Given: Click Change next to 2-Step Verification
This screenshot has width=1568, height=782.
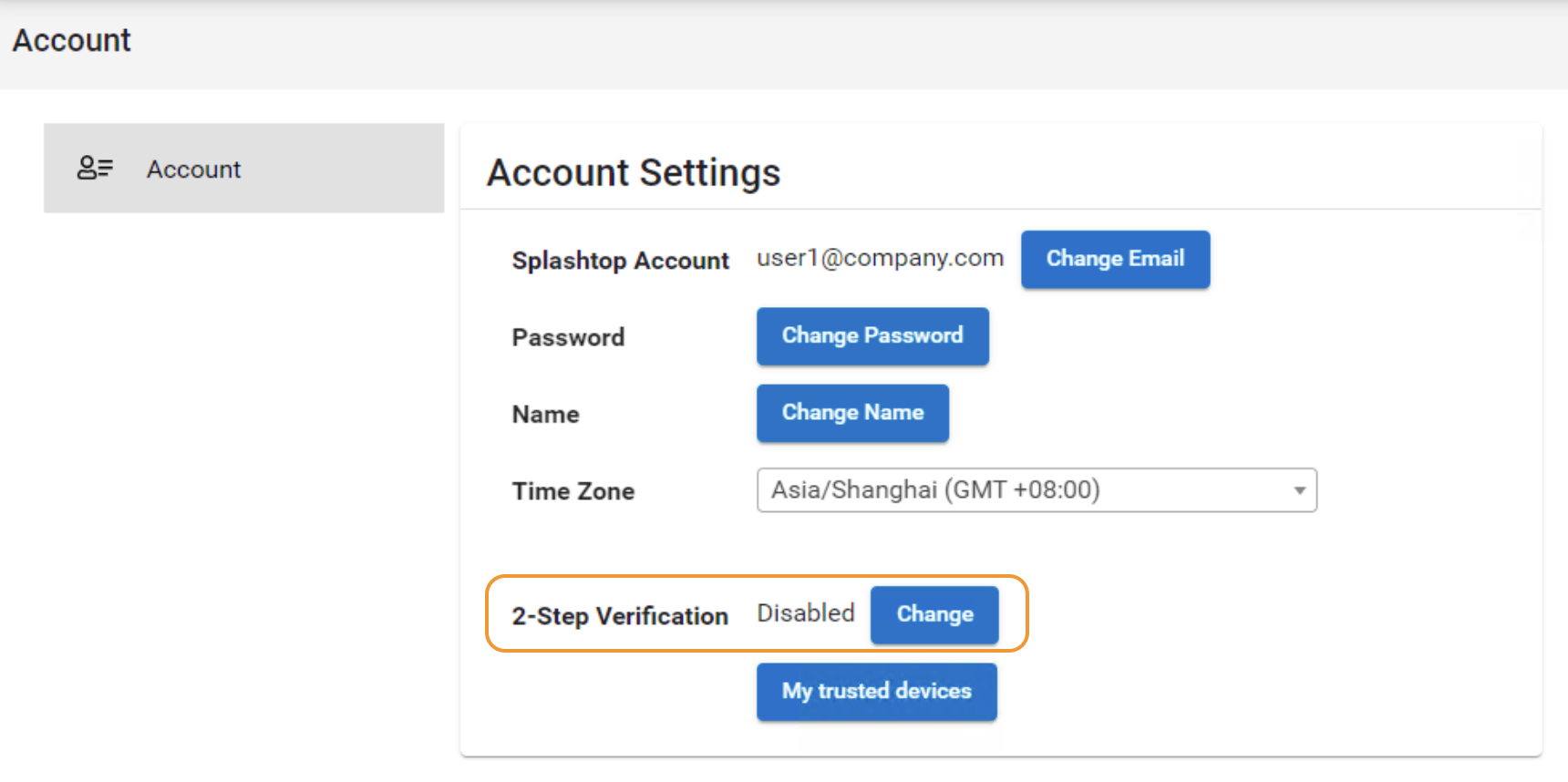Looking at the screenshot, I should point(934,614).
